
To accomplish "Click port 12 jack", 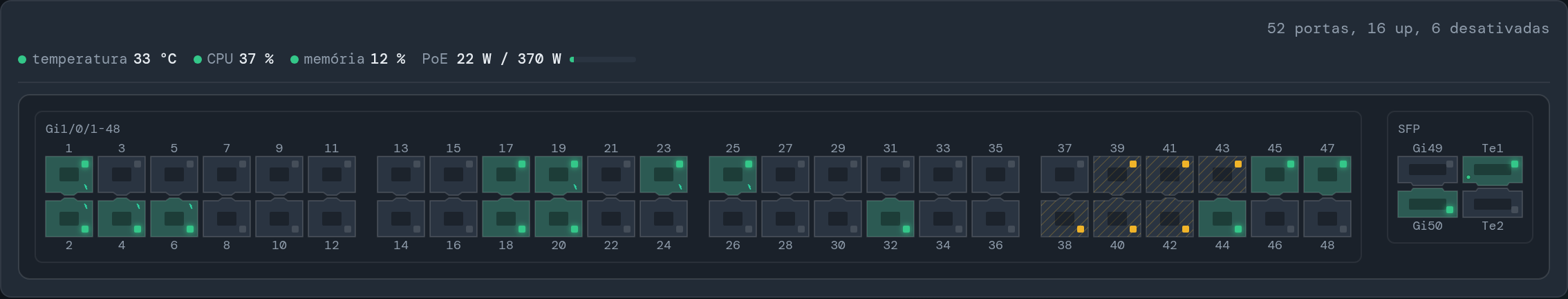I will pos(332,219).
